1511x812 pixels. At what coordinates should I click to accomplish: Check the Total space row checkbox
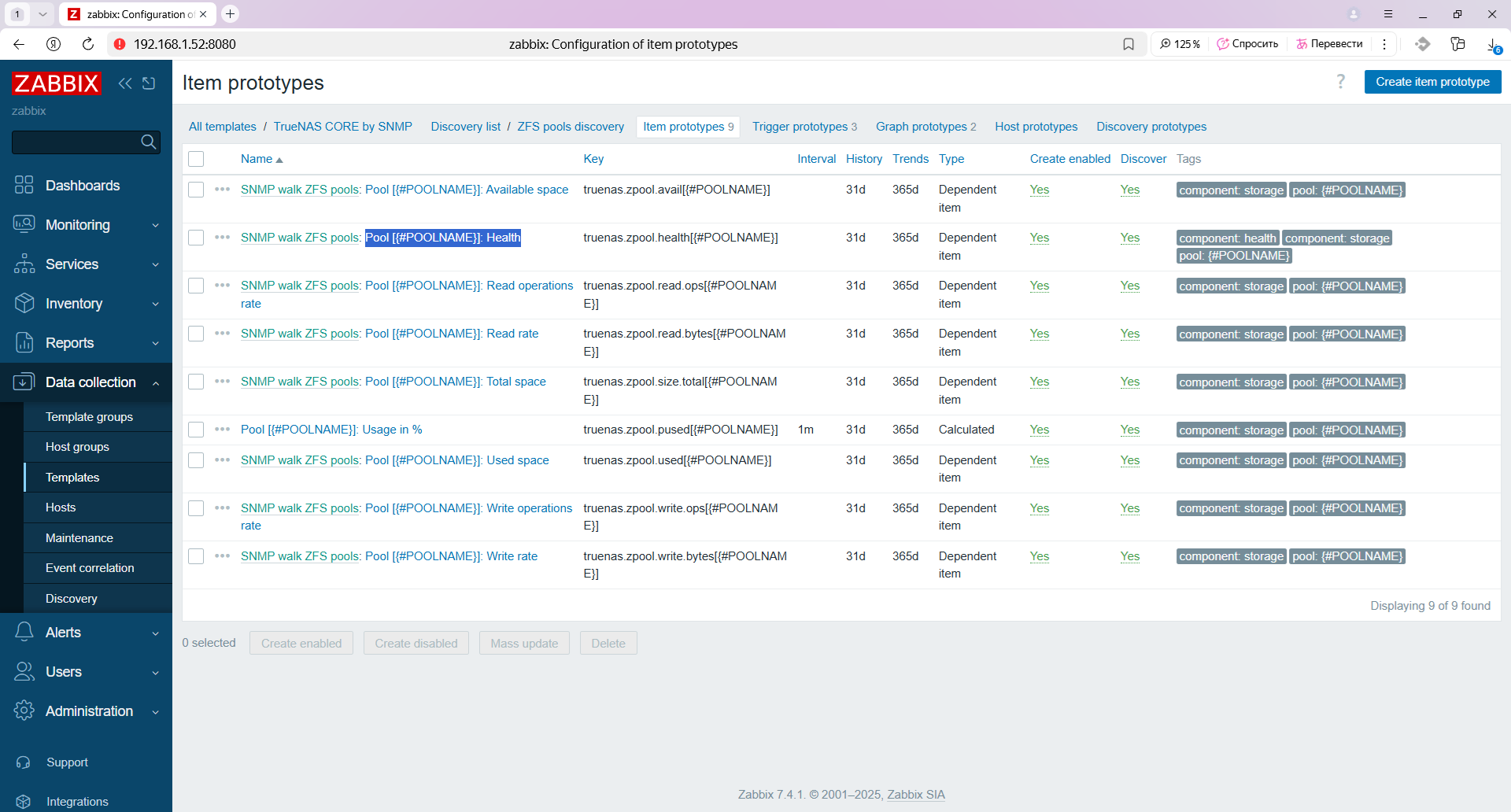point(196,382)
